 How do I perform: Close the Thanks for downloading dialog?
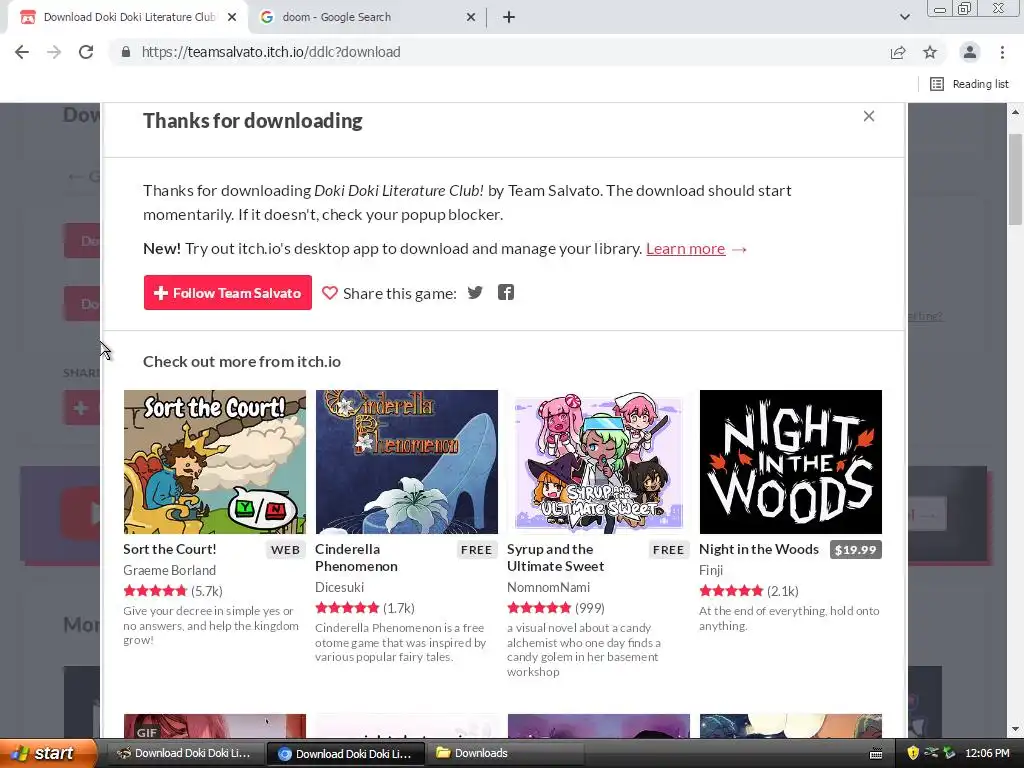click(869, 116)
